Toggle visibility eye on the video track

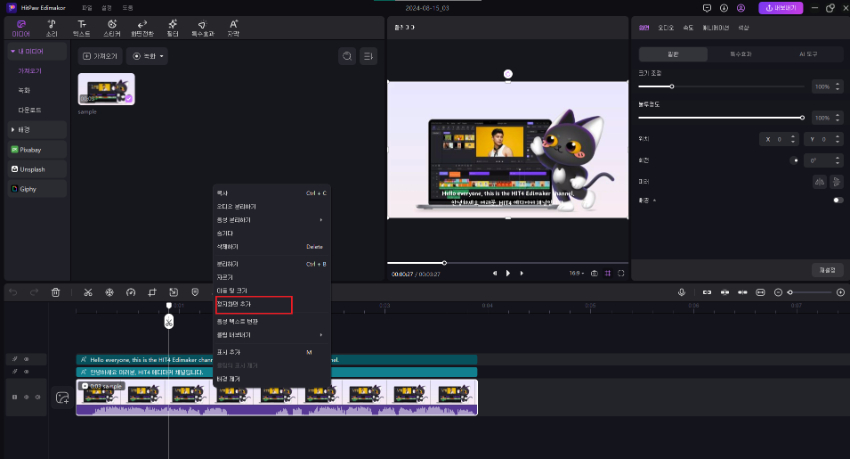(26, 397)
